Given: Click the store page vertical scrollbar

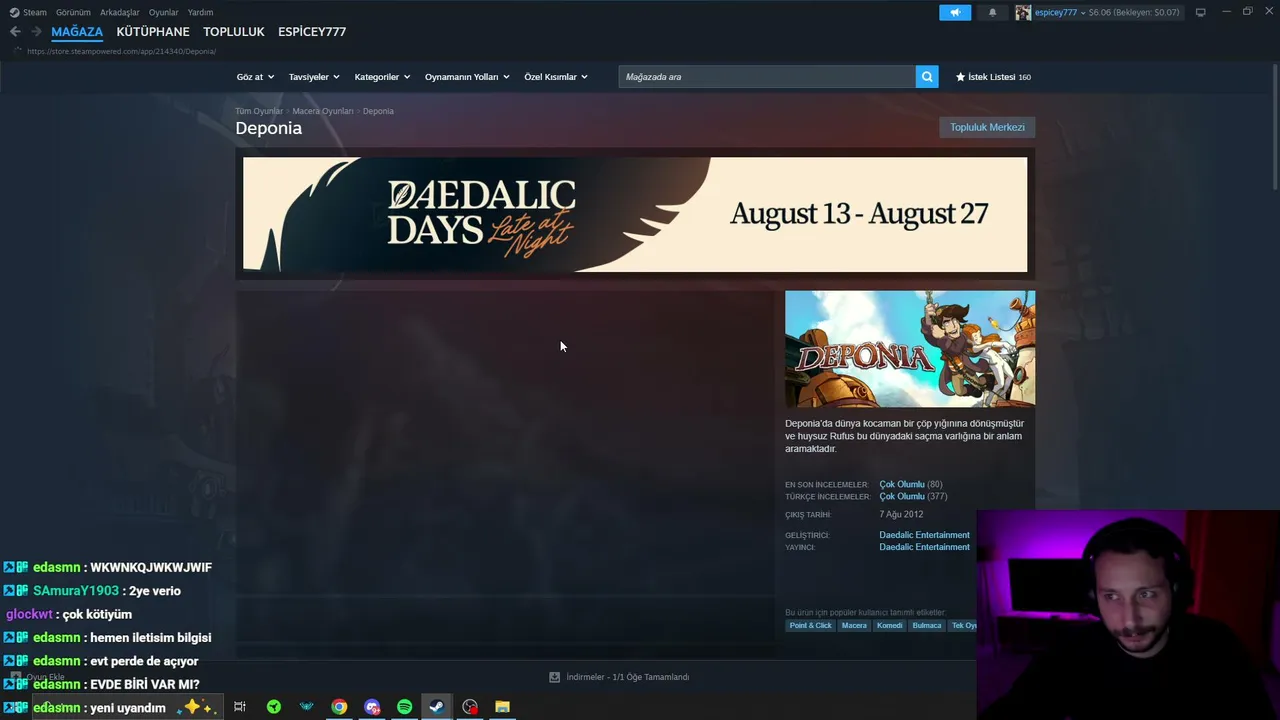Looking at the screenshot, I should (1274, 126).
